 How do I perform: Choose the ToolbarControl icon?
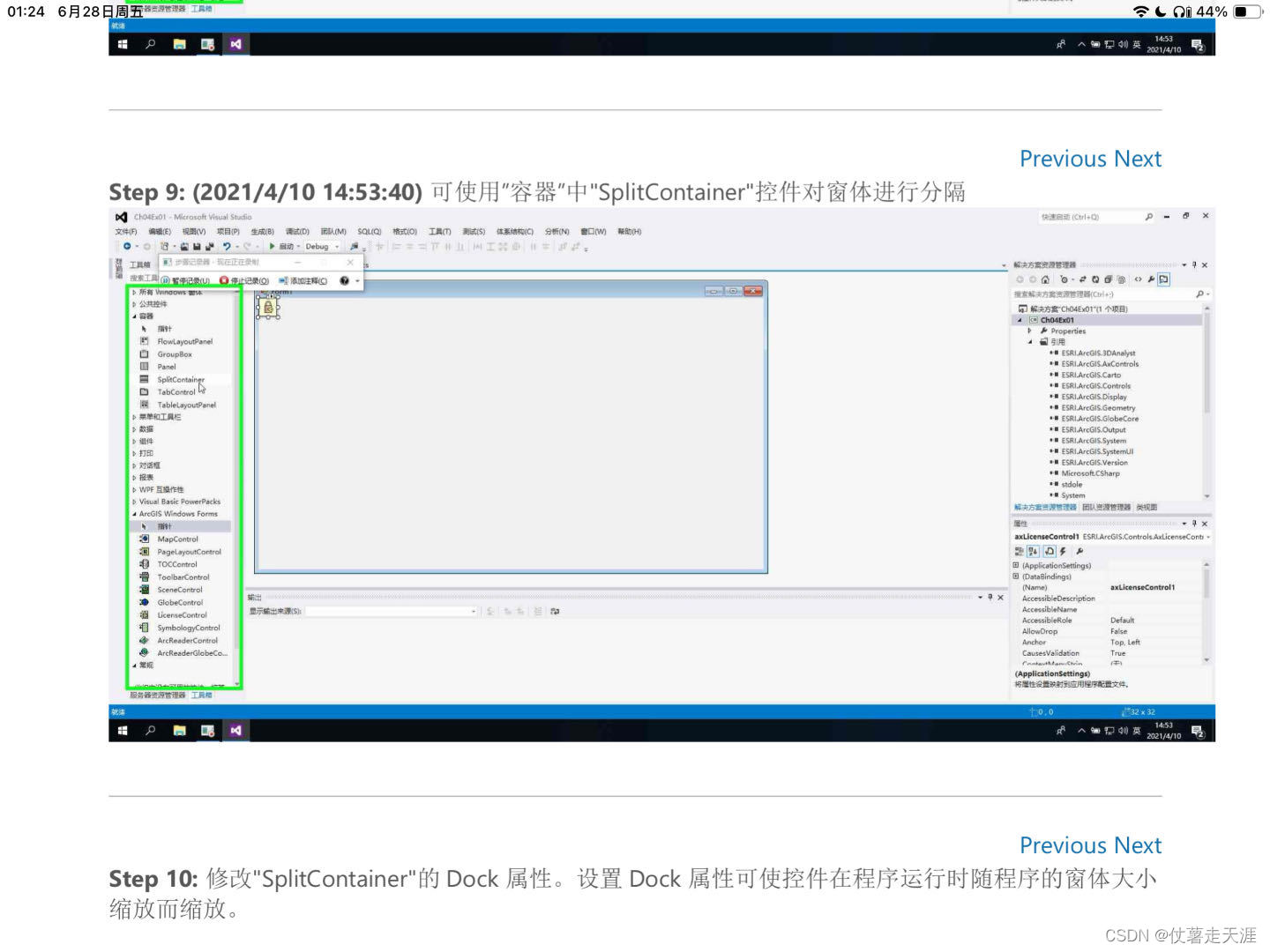click(144, 576)
